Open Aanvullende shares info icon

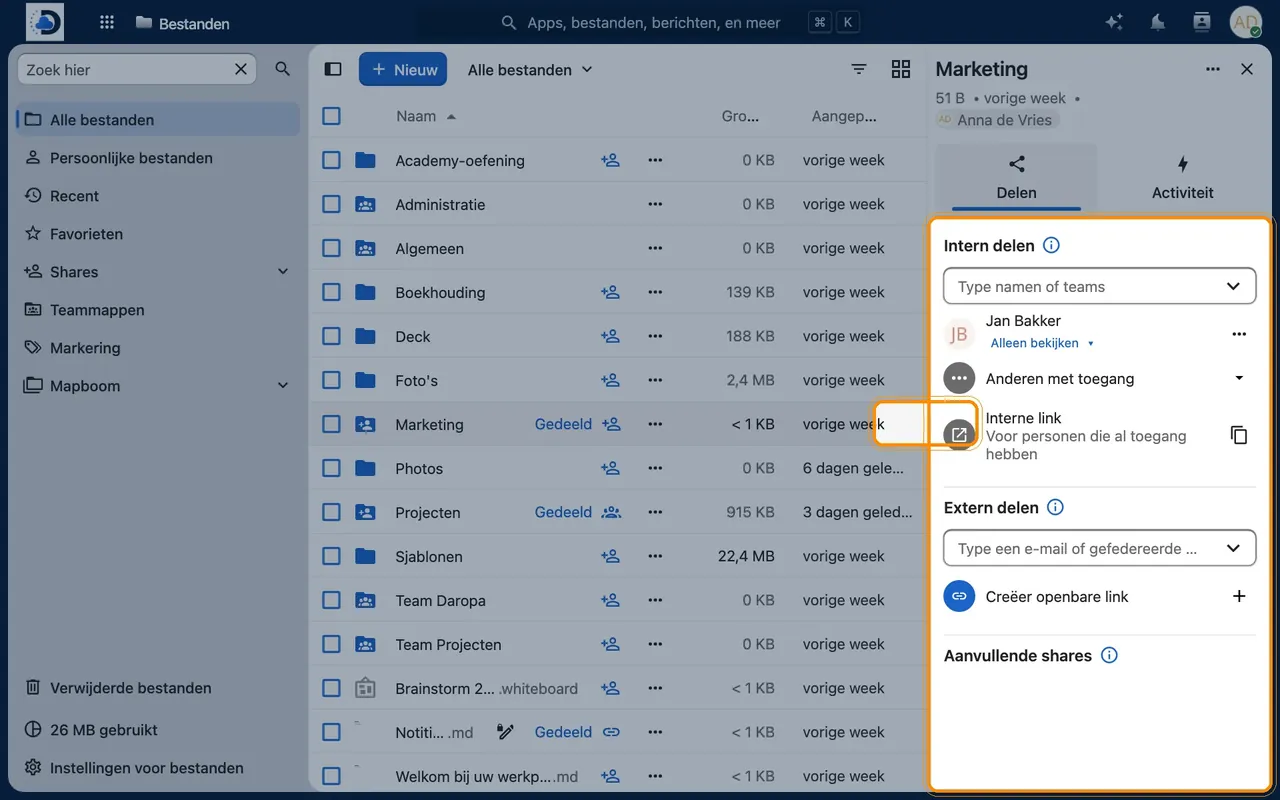pyautogui.click(x=1109, y=656)
